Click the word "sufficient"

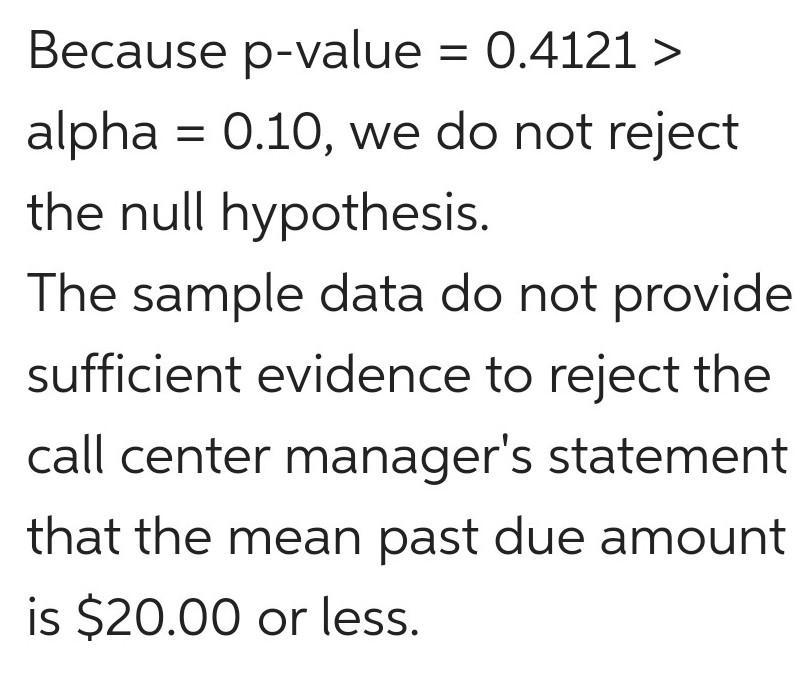pos(134,374)
